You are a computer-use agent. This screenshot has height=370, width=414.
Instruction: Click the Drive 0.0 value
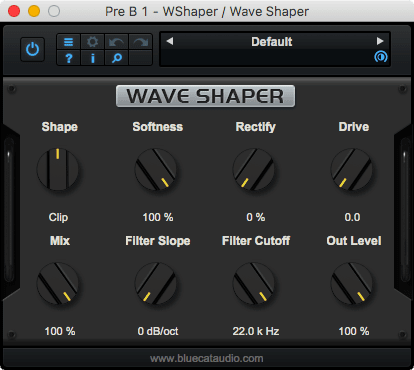tap(352, 217)
